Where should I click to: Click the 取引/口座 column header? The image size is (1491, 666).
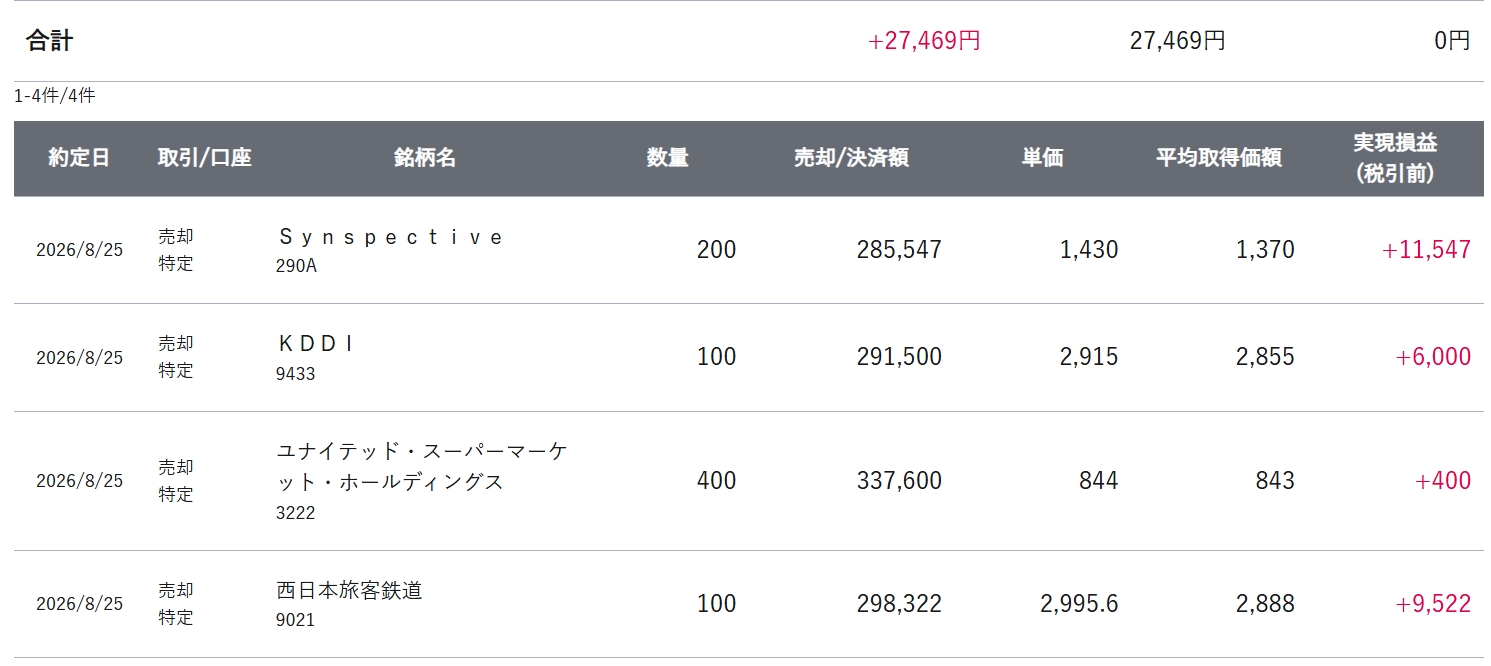204,158
